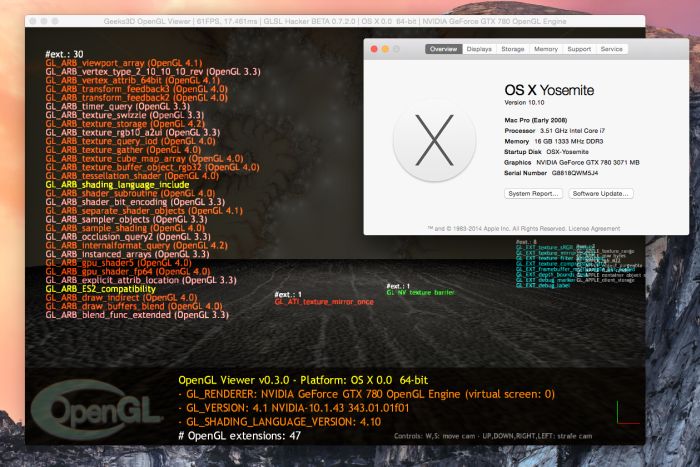The image size is (700, 467).
Task: Open the Service tab
Action: click(x=612, y=49)
